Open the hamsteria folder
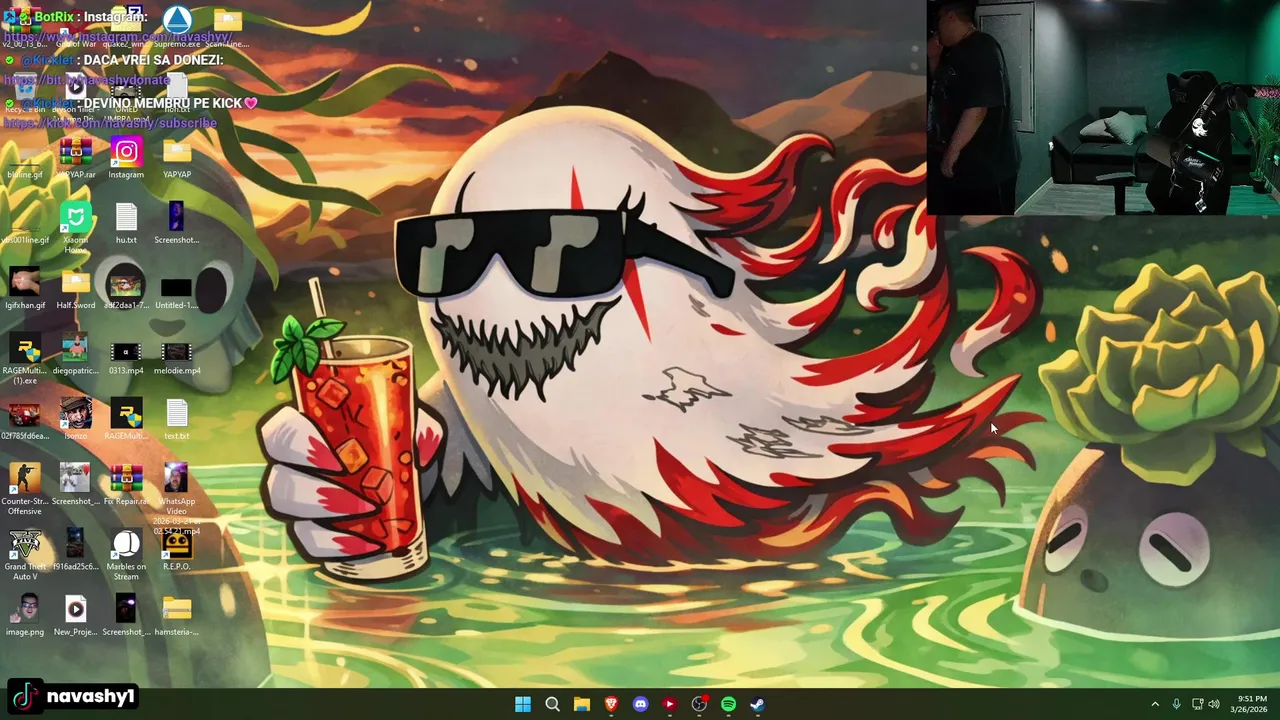 point(177,616)
